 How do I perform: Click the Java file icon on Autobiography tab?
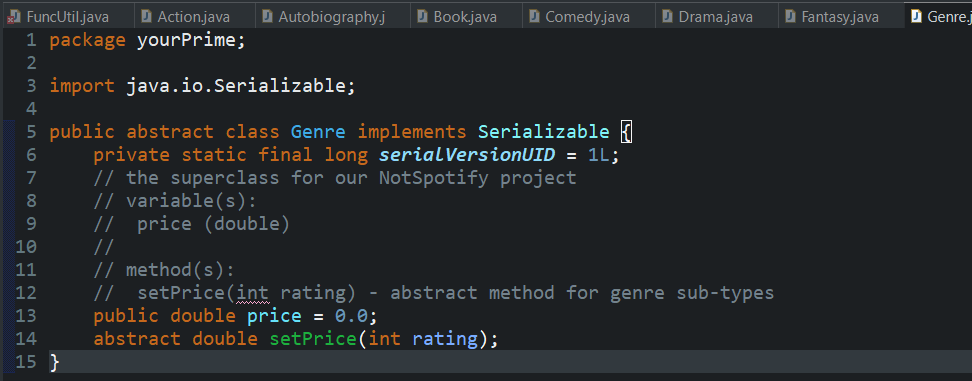click(267, 17)
